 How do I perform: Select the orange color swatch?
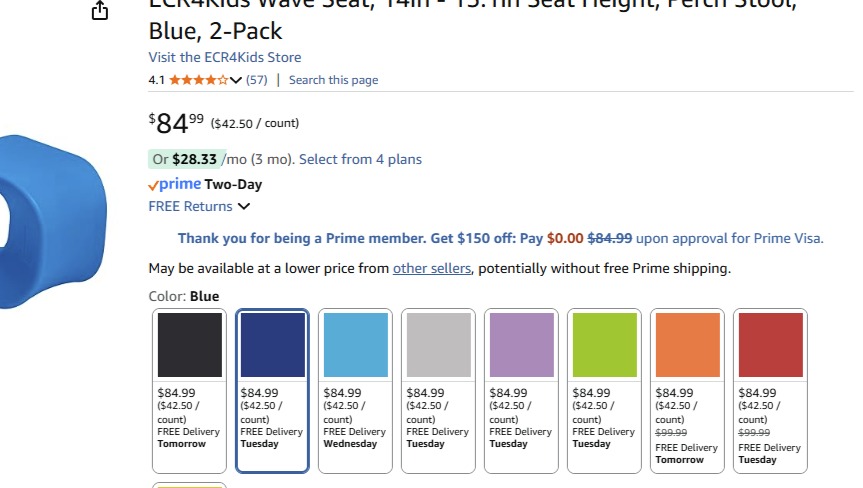688,345
